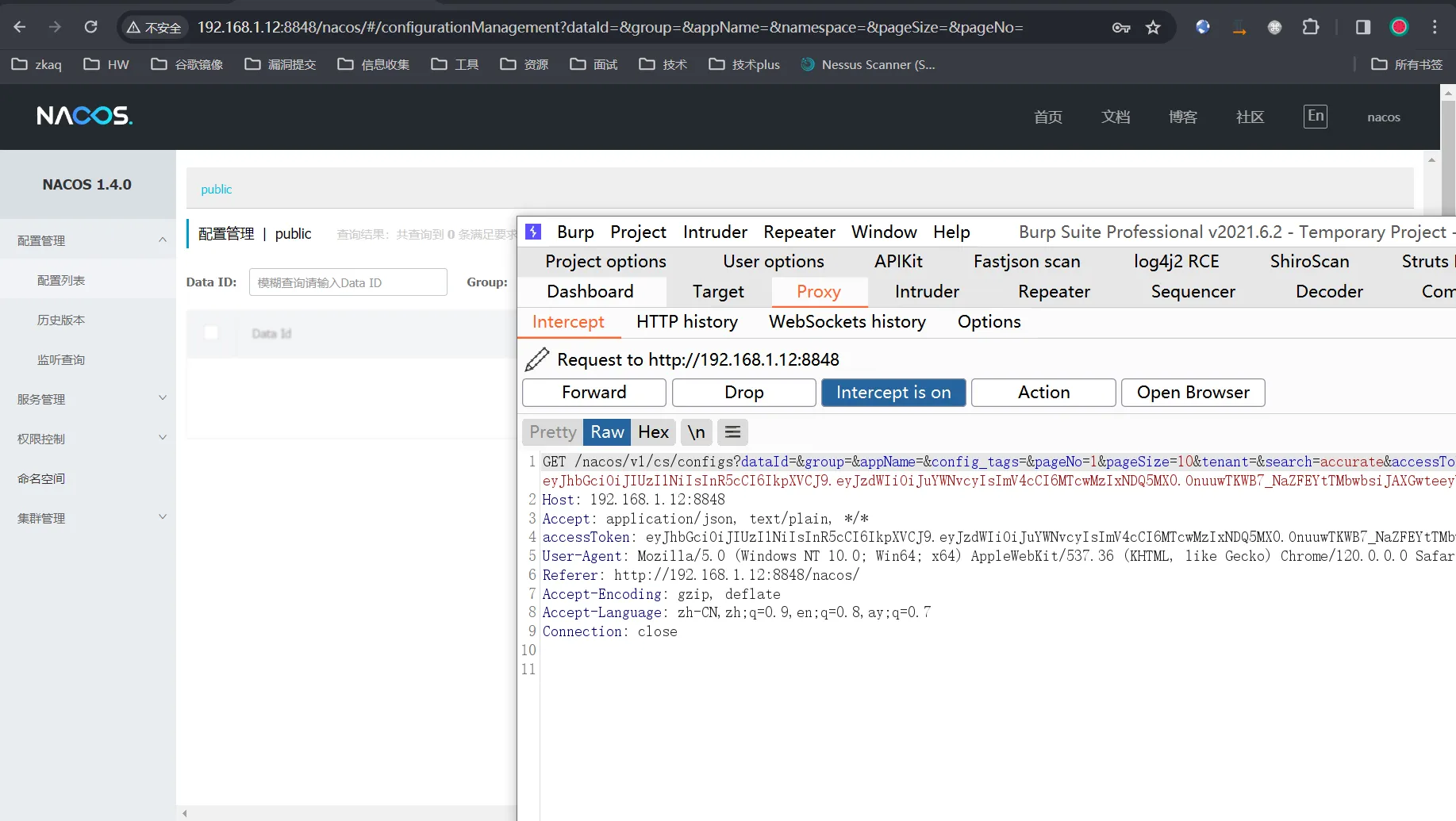
Task: Open the Repeater menu in Burp
Action: (x=799, y=232)
